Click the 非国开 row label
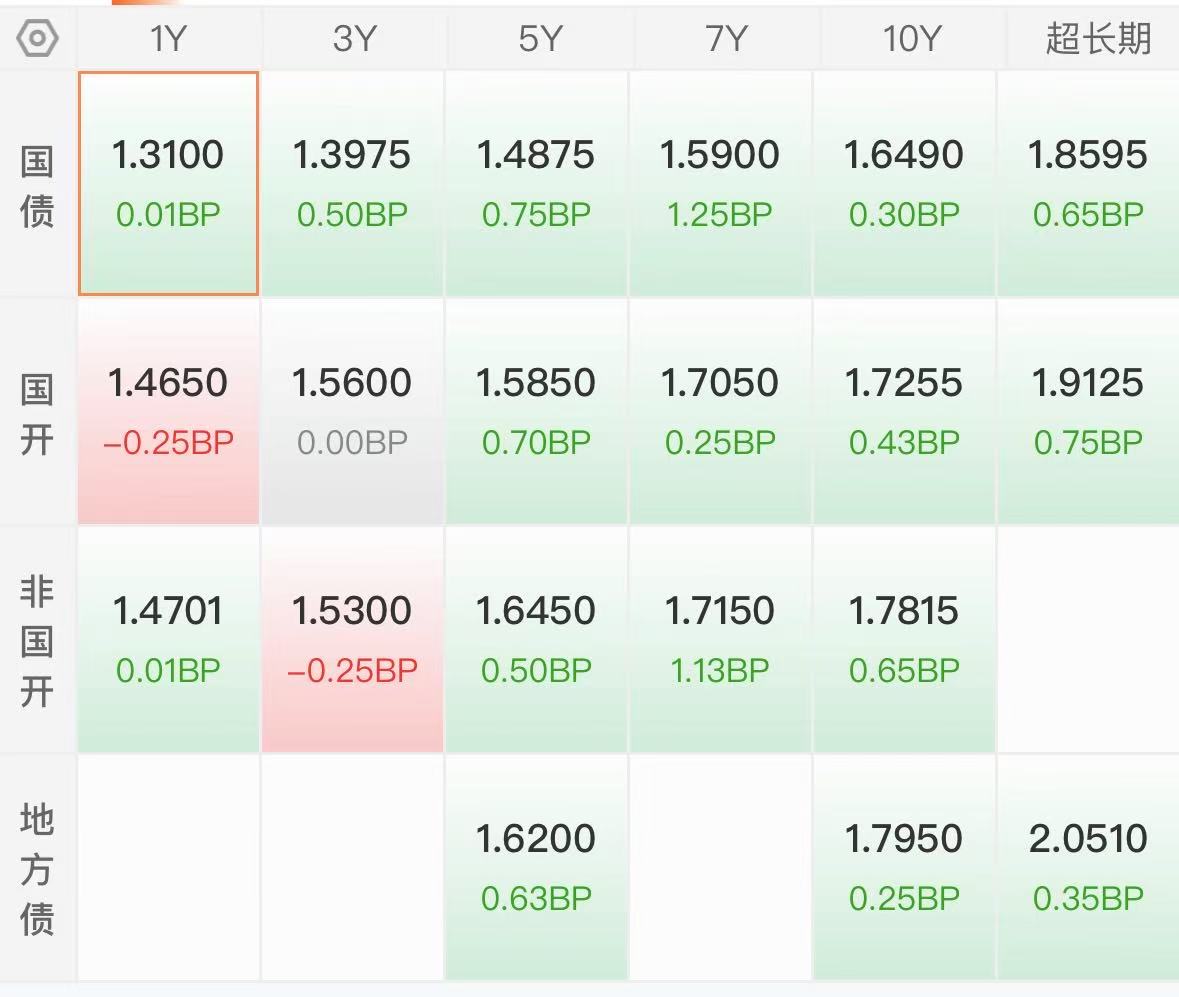The height and width of the screenshot is (997, 1179). (x=37, y=641)
